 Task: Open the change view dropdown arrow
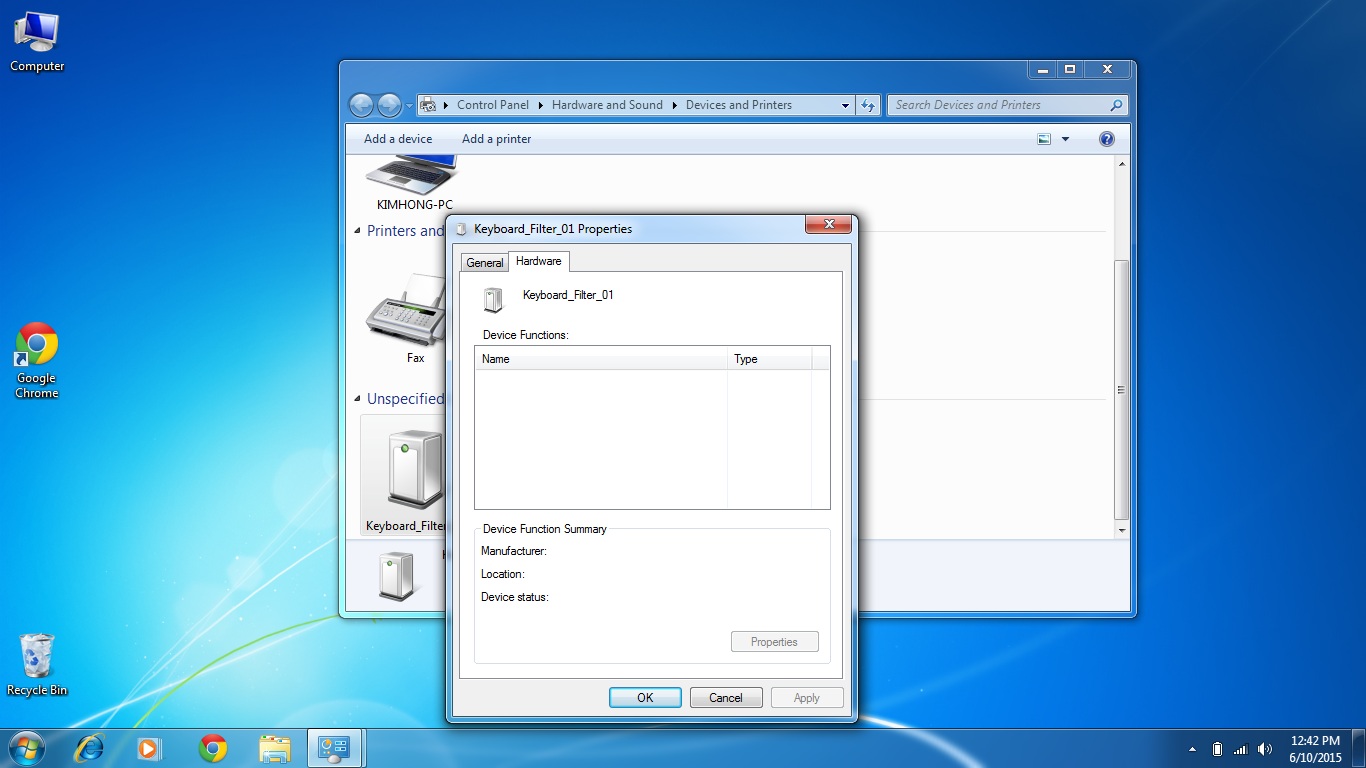(1065, 139)
